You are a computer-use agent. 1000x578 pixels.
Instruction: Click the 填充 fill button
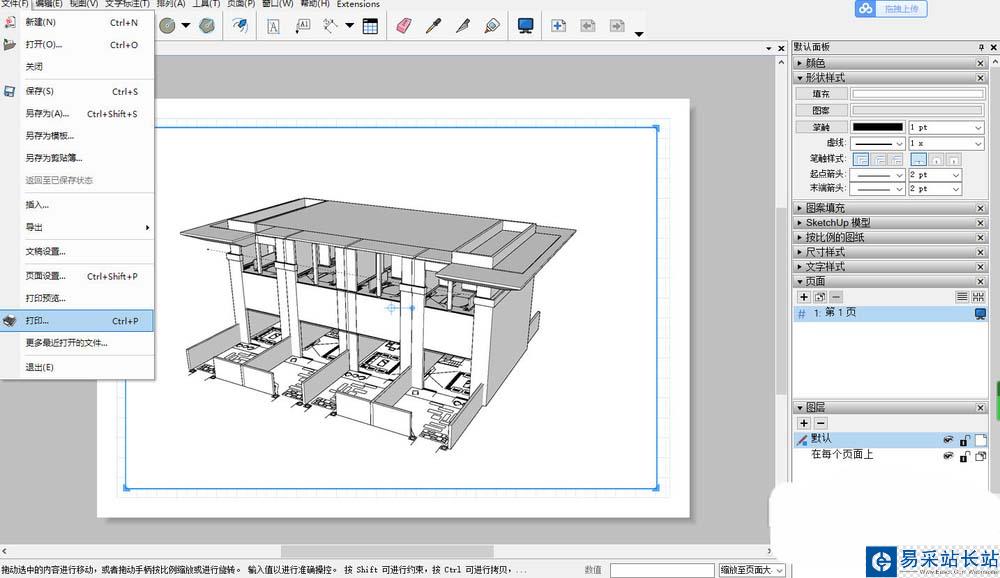(821, 94)
